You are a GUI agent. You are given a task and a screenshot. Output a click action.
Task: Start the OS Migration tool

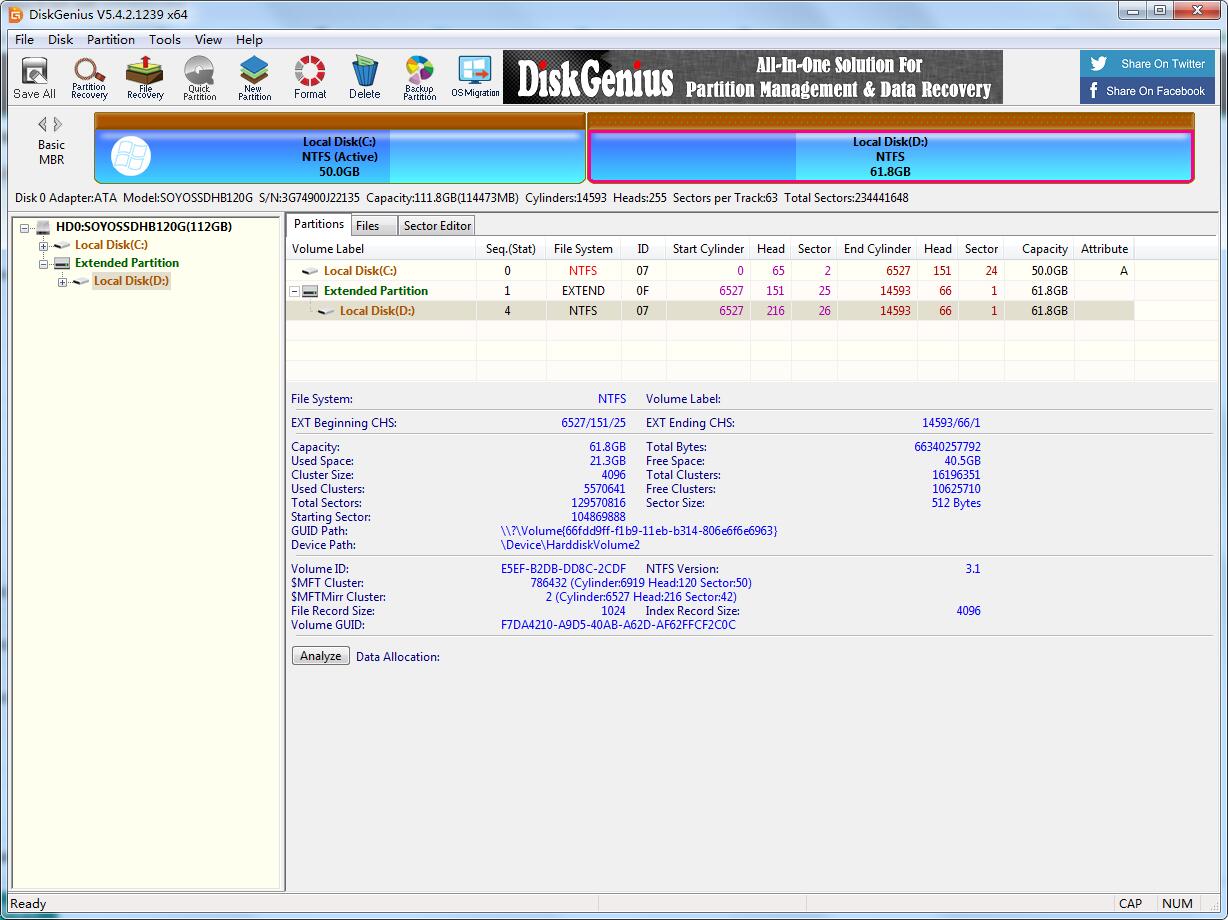point(475,77)
